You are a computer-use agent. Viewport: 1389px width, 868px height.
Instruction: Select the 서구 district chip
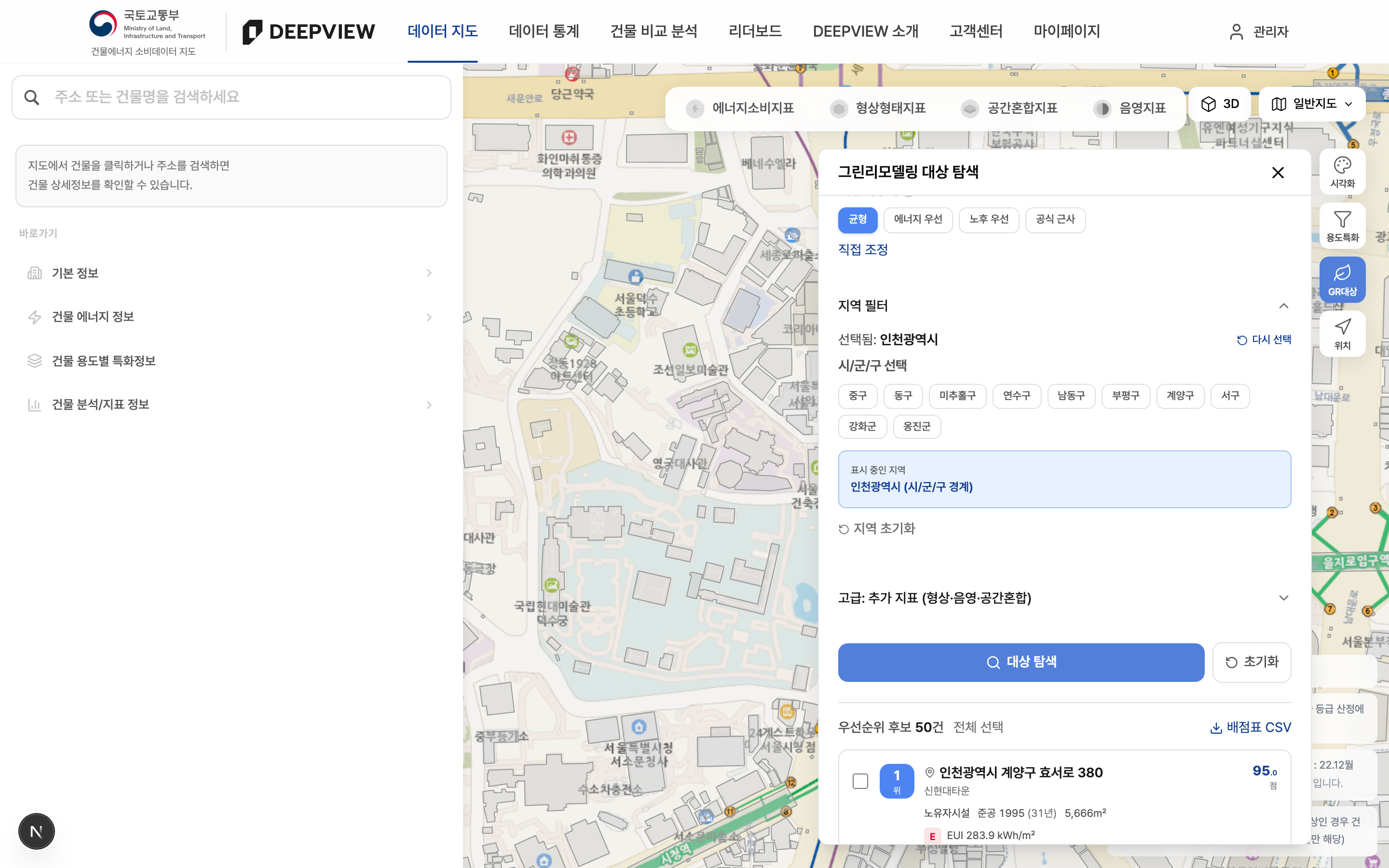(x=1230, y=396)
